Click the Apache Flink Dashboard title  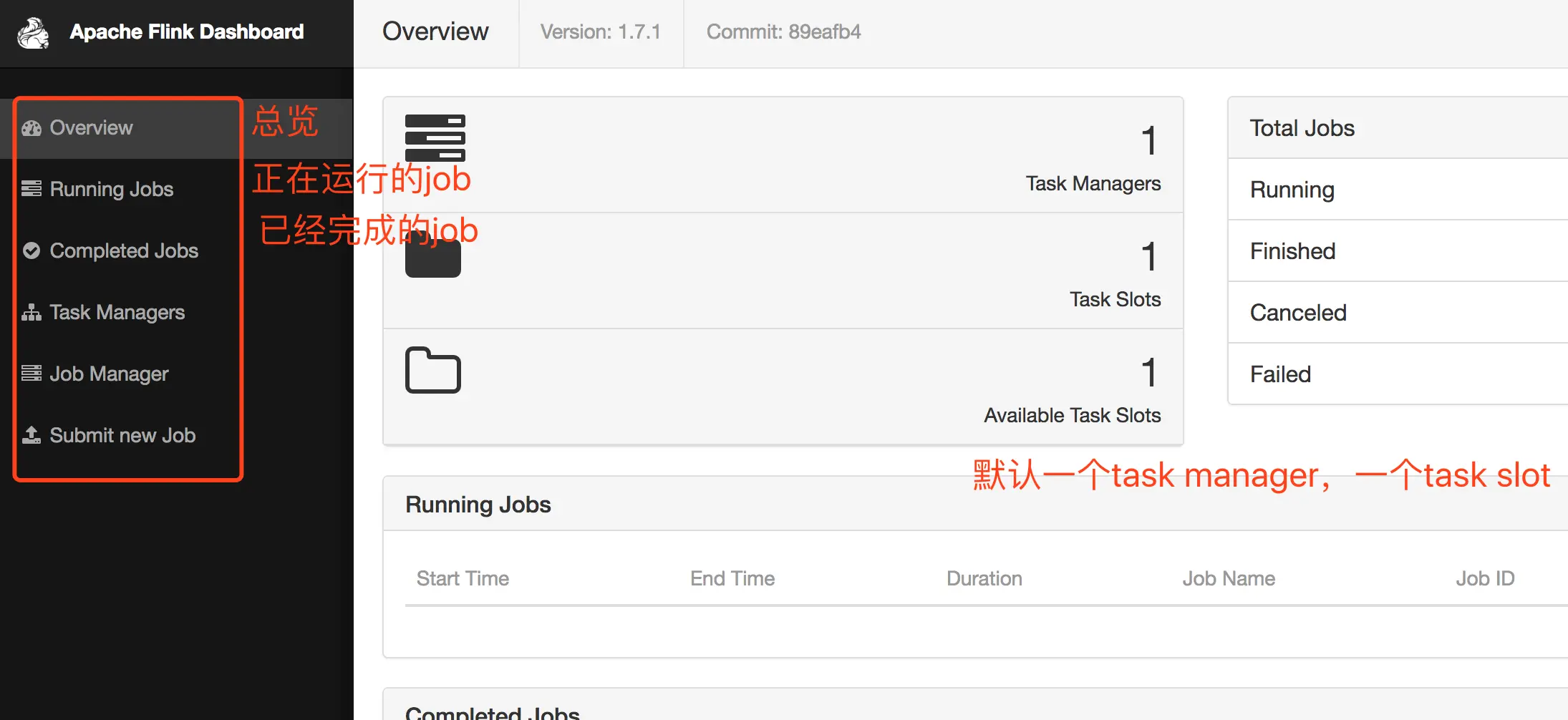187,32
